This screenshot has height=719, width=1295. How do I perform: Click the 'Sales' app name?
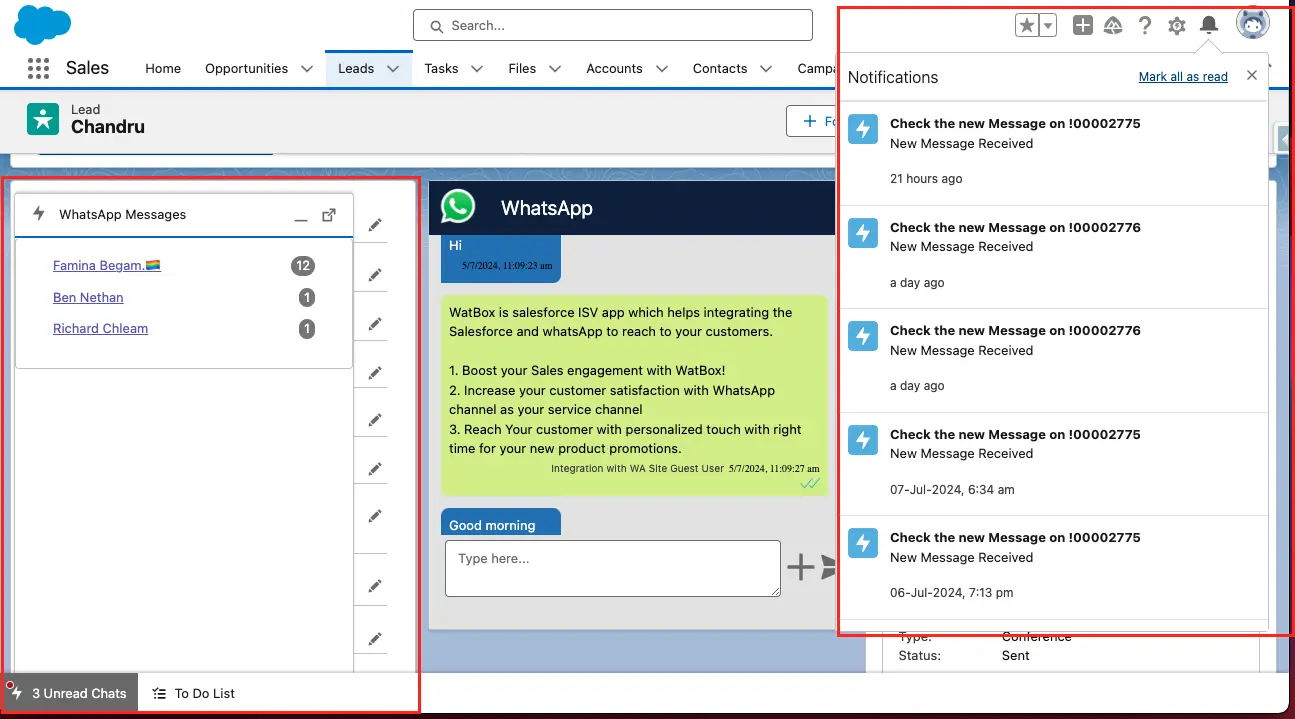pos(87,68)
